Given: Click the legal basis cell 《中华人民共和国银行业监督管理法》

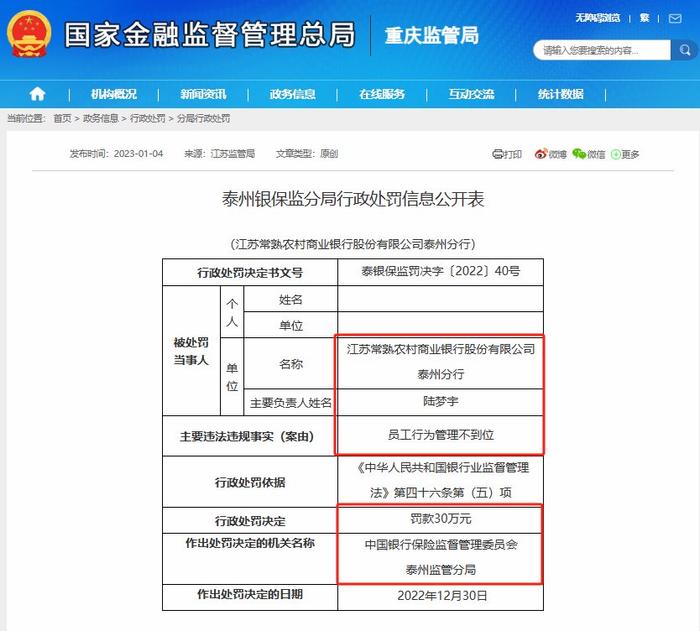Looking at the screenshot, I should coord(441,480).
